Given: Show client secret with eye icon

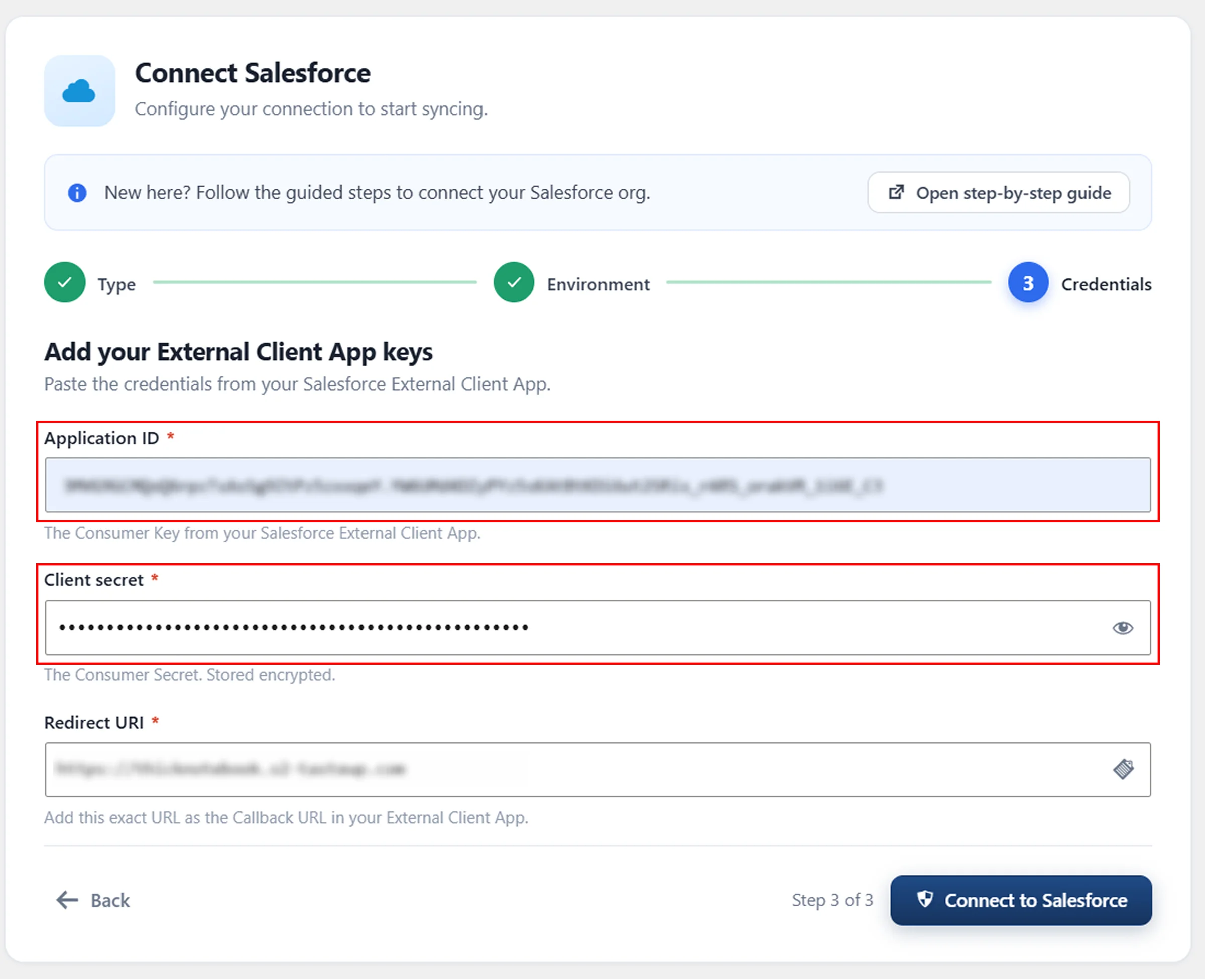Looking at the screenshot, I should [x=1123, y=628].
